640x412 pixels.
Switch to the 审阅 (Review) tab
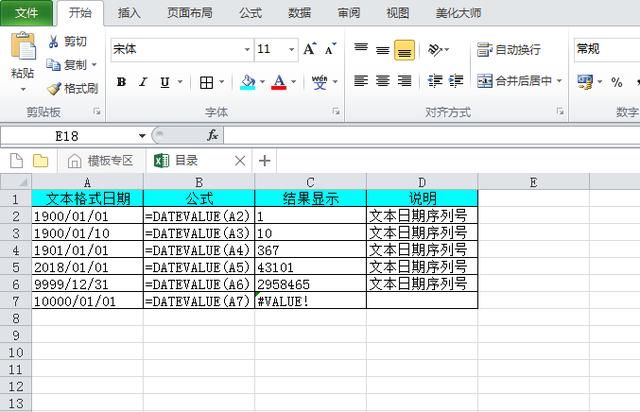pos(349,13)
